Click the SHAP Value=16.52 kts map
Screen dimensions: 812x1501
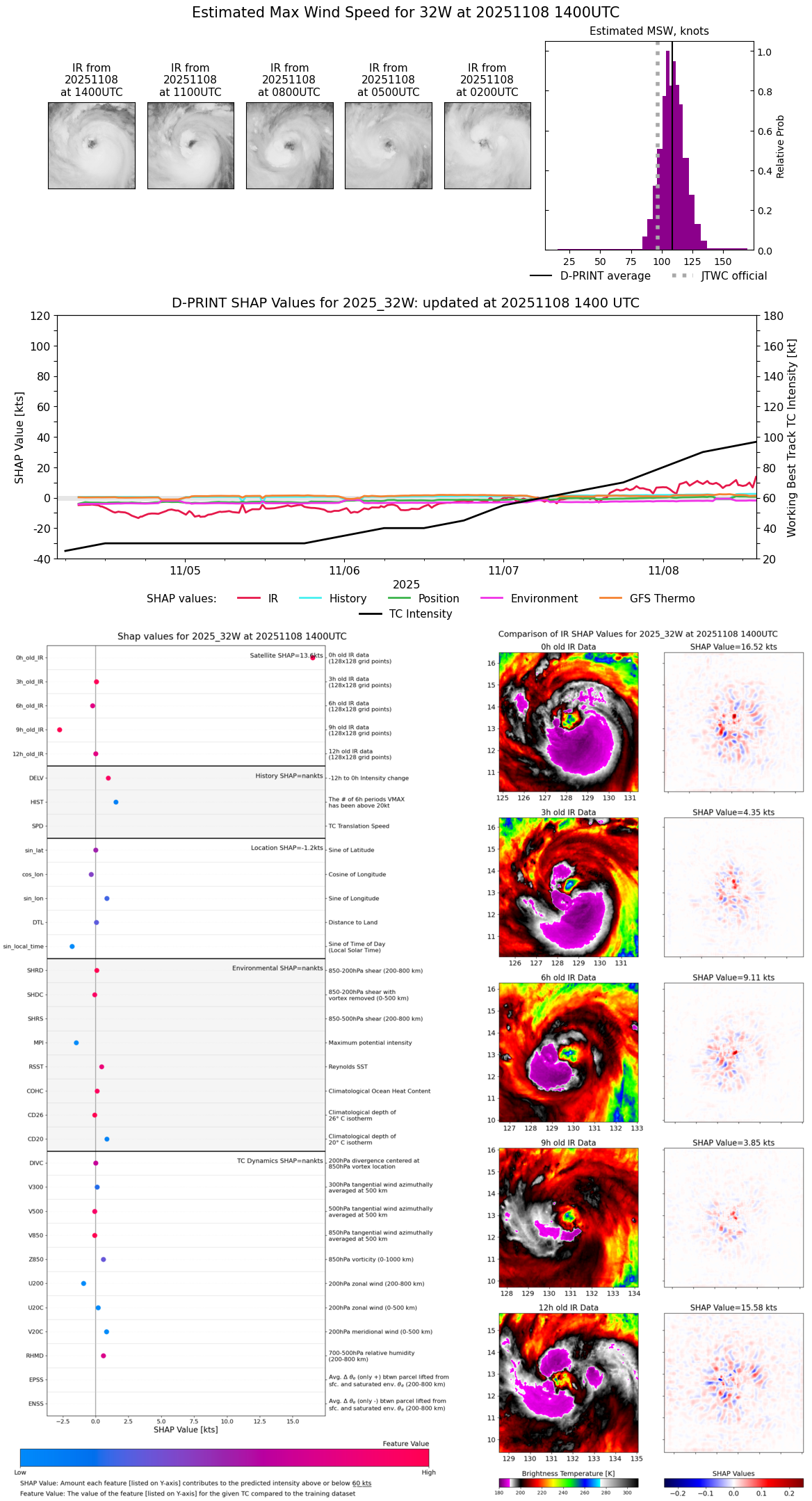(x=733, y=722)
